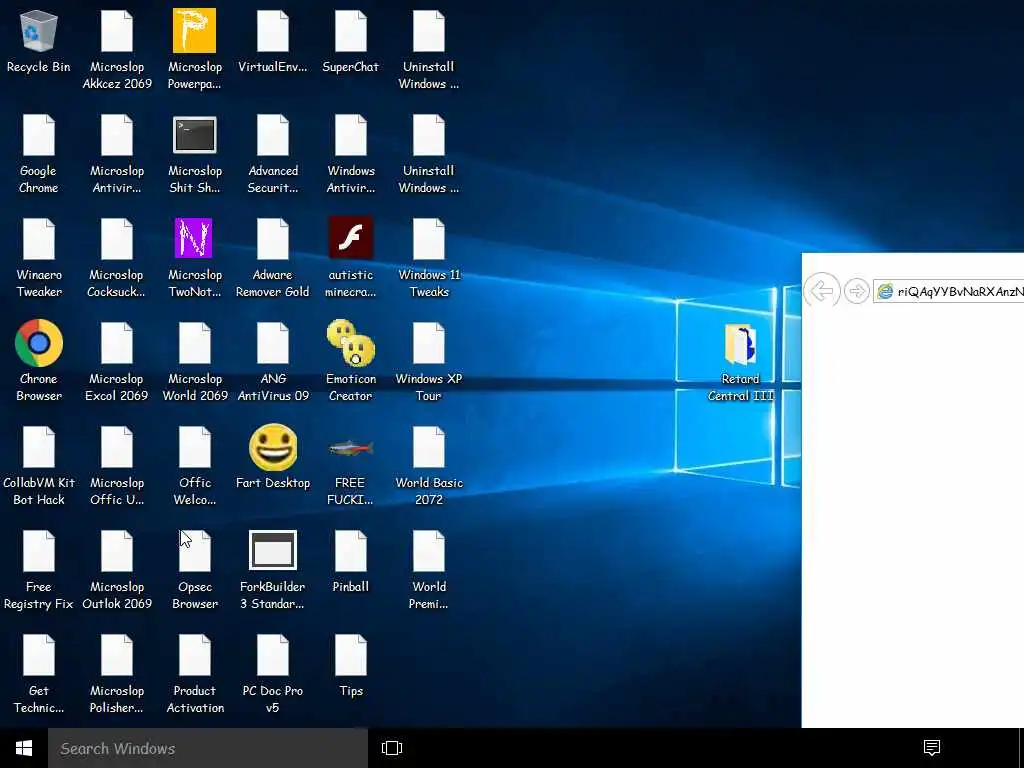Open Task View on the taskbar
Image resolution: width=1024 pixels, height=768 pixels.
pos(392,748)
